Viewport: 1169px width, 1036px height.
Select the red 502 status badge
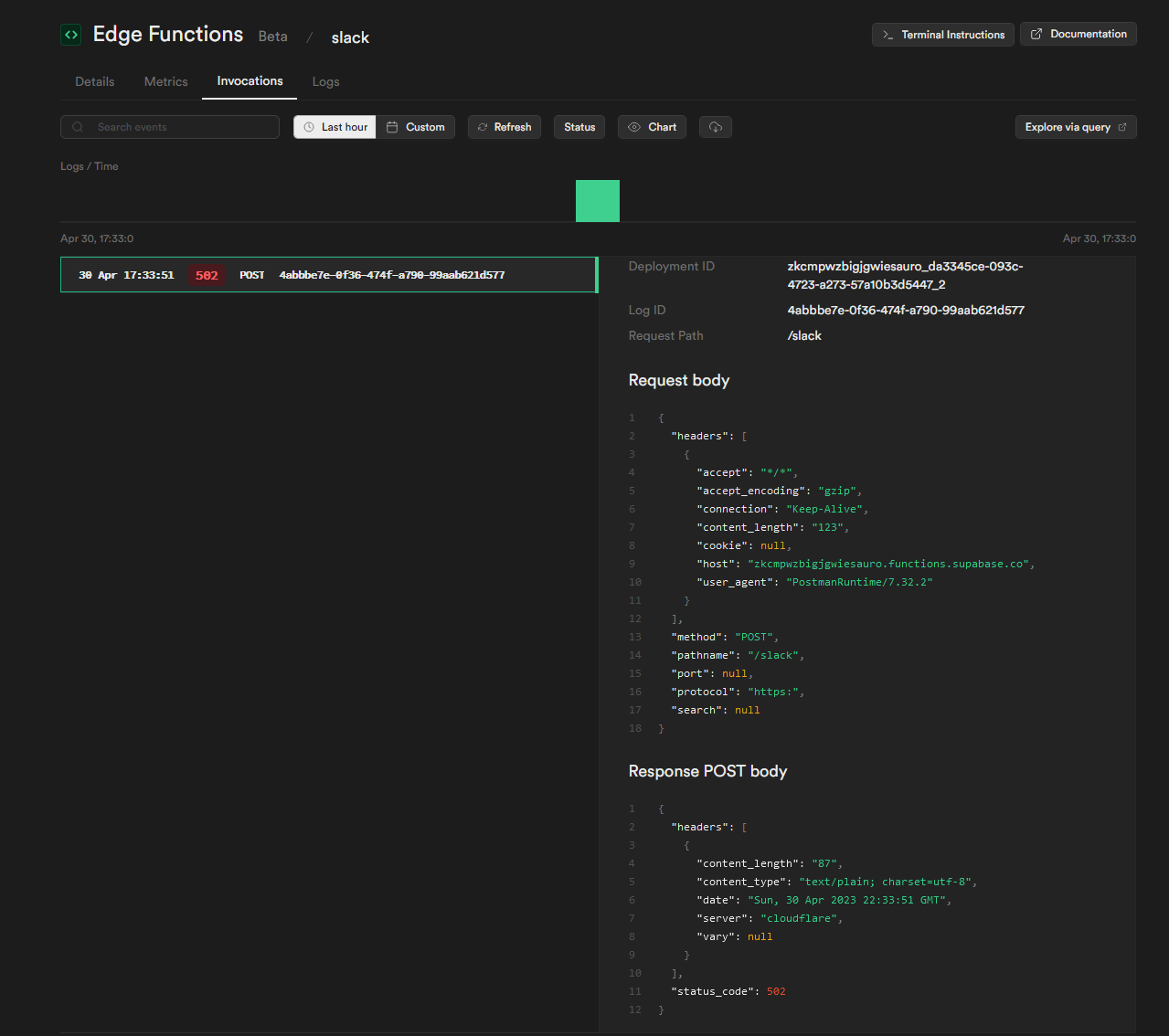206,274
